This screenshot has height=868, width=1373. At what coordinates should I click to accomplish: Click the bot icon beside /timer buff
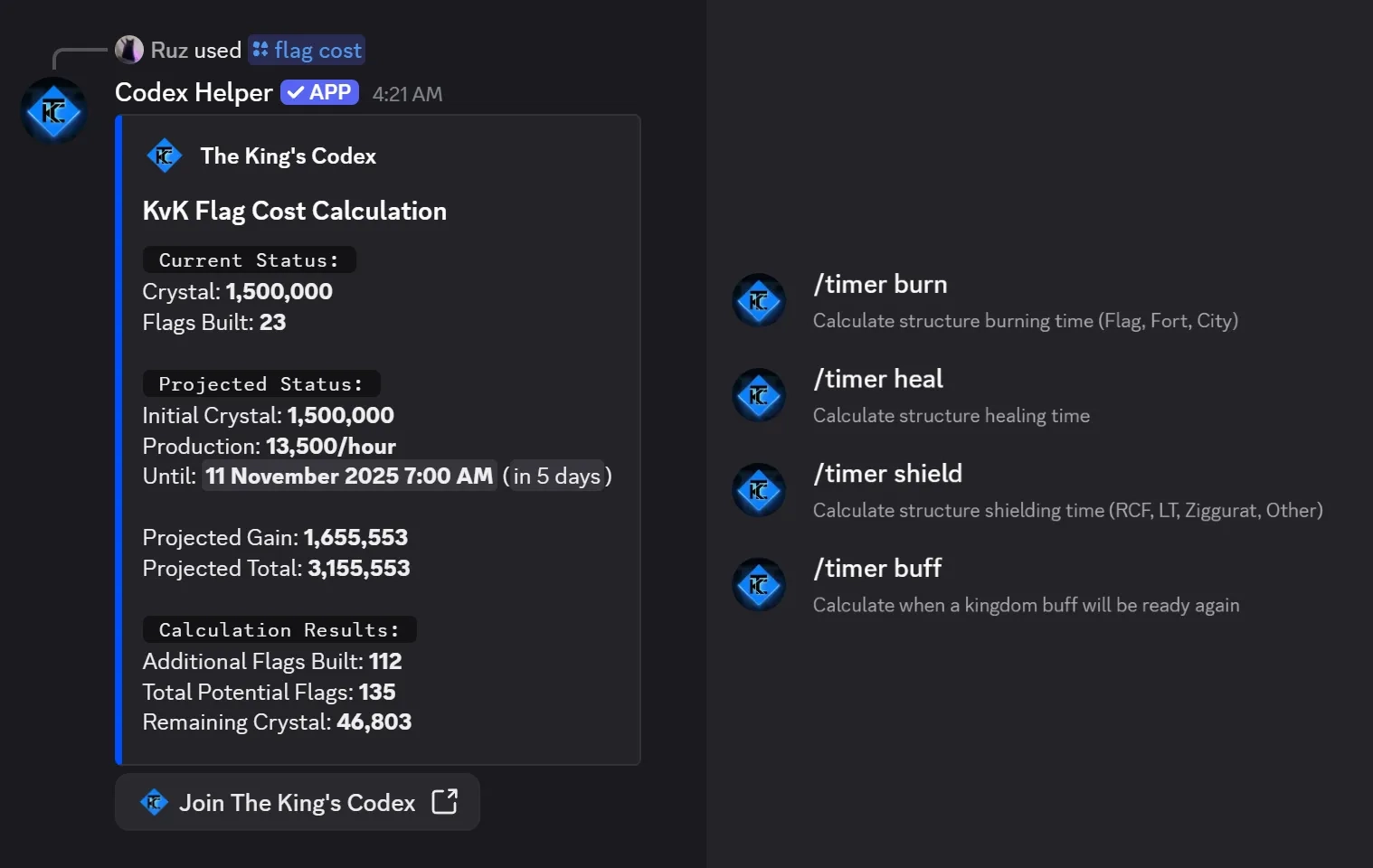[759, 584]
